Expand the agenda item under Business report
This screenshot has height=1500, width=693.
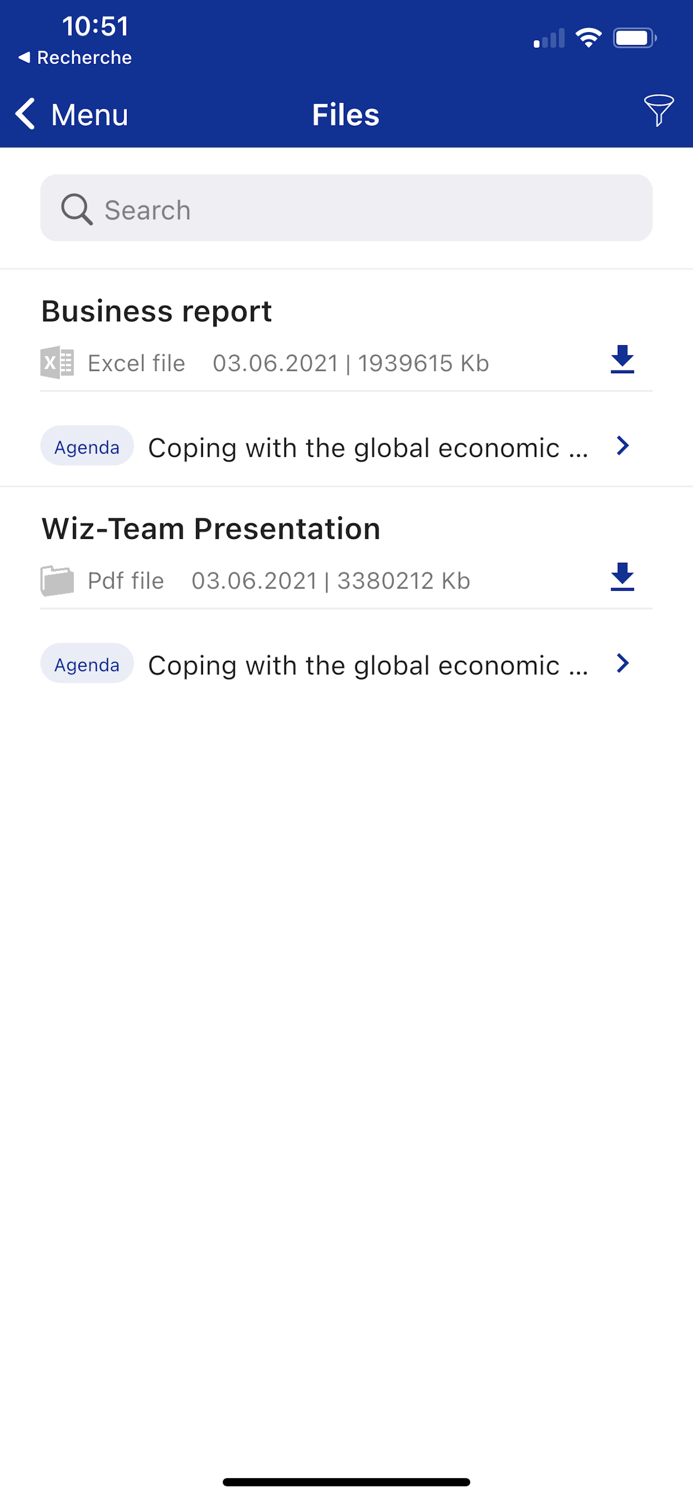[622, 446]
